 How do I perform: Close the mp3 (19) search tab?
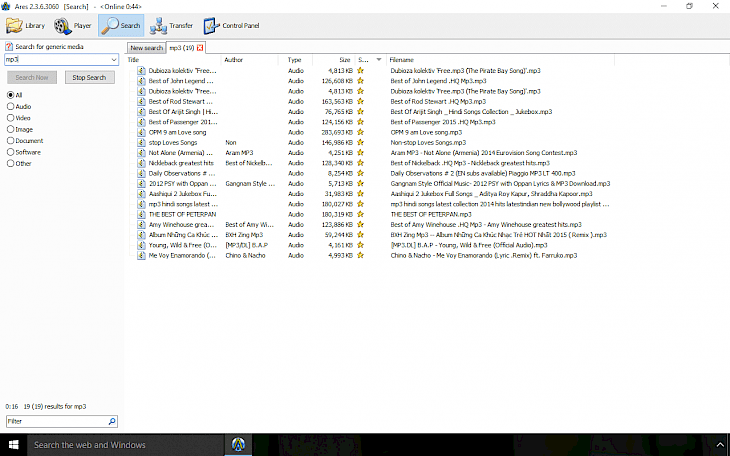pyautogui.click(x=200, y=48)
